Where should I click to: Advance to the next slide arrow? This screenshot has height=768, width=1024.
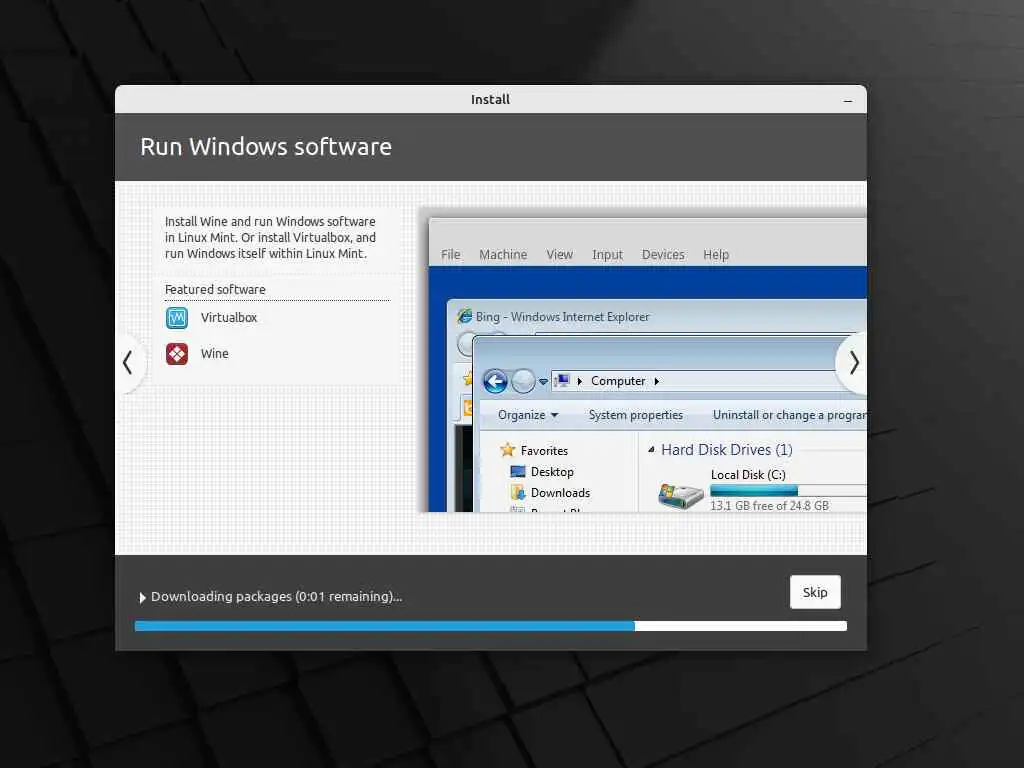pyautogui.click(x=854, y=362)
